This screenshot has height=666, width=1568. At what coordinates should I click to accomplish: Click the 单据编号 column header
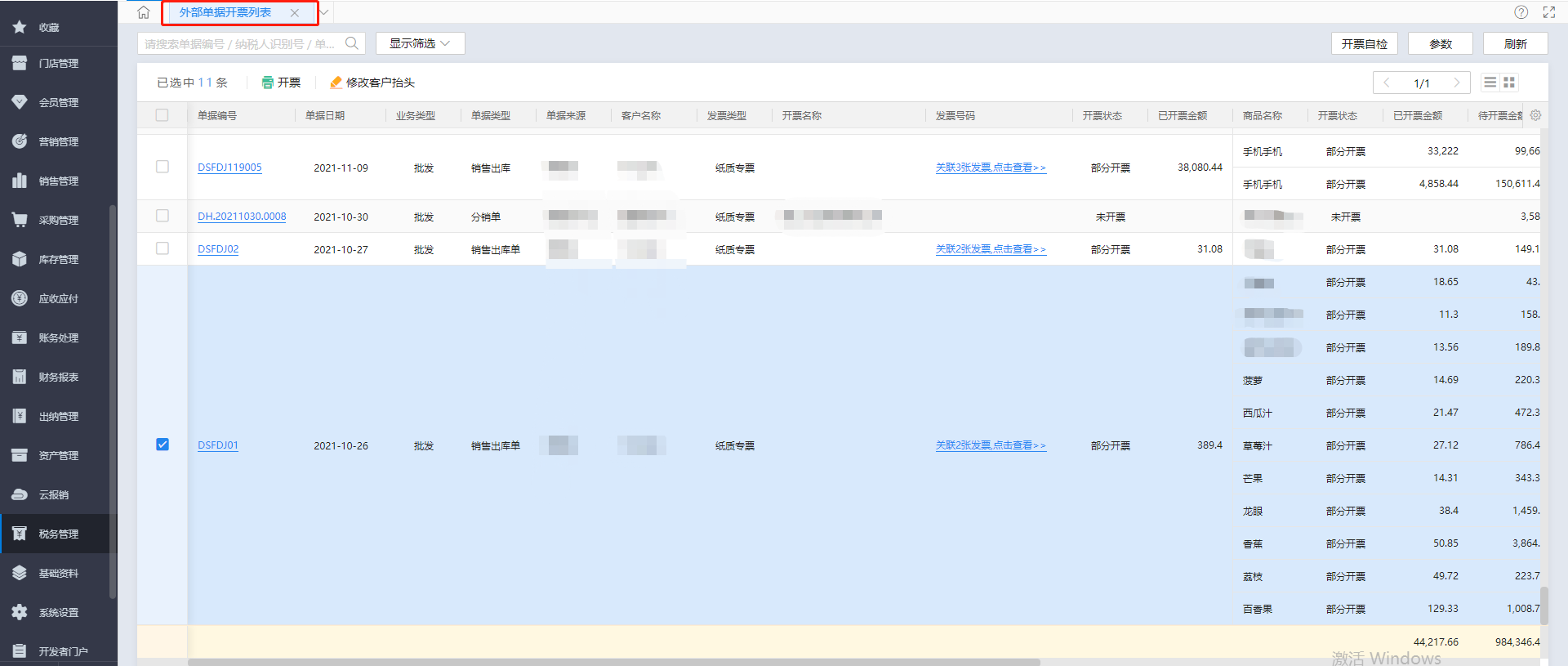click(x=217, y=116)
